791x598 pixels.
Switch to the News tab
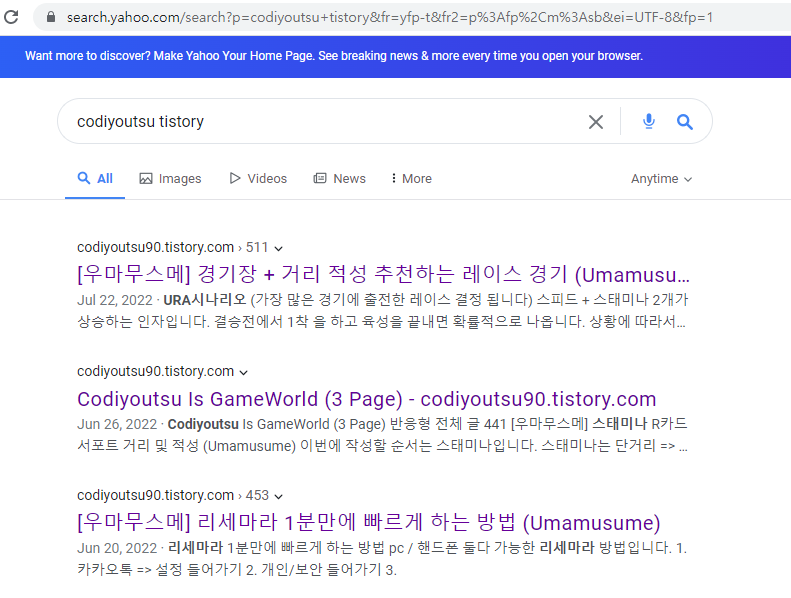pos(340,179)
